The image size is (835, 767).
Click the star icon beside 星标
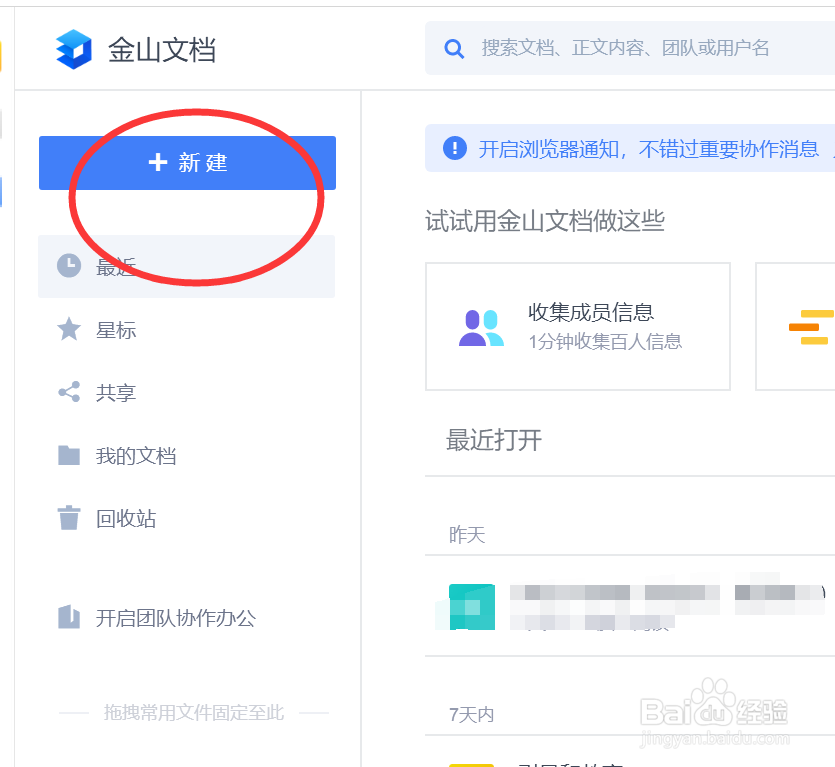(x=69, y=329)
